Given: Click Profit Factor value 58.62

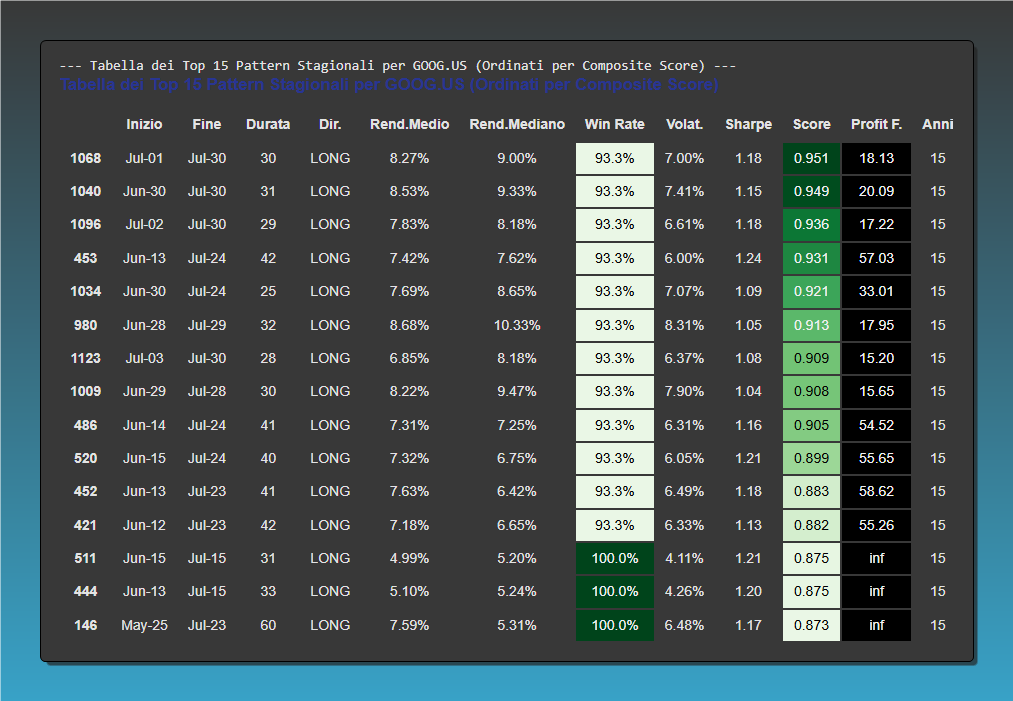Looking at the screenshot, I should pos(877,491).
